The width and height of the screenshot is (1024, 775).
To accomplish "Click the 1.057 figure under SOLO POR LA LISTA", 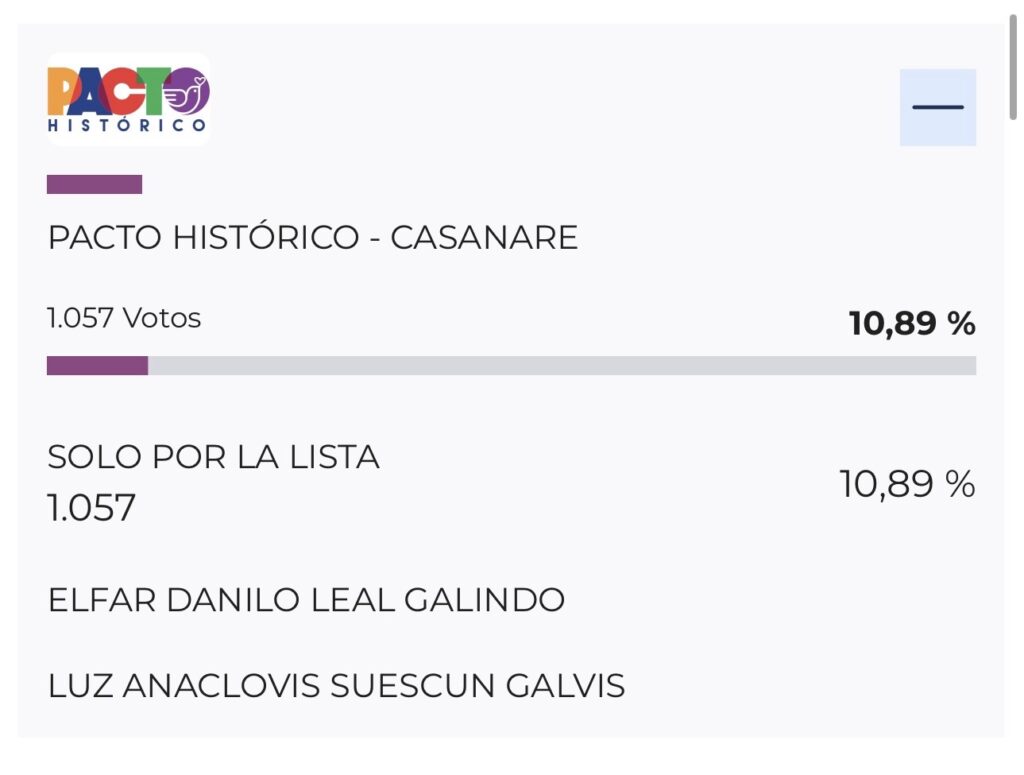I will [x=91, y=508].
